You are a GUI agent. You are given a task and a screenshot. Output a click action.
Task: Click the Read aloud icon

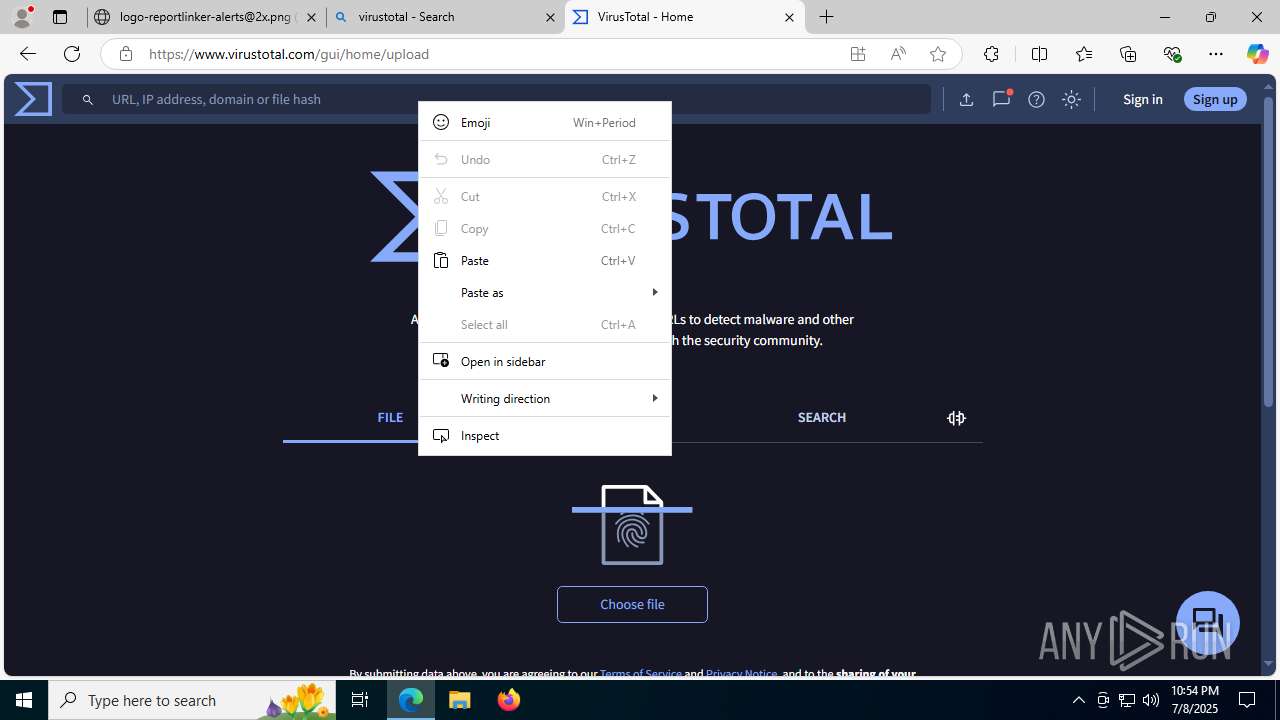pyautogui.click(x=898, y=54)
